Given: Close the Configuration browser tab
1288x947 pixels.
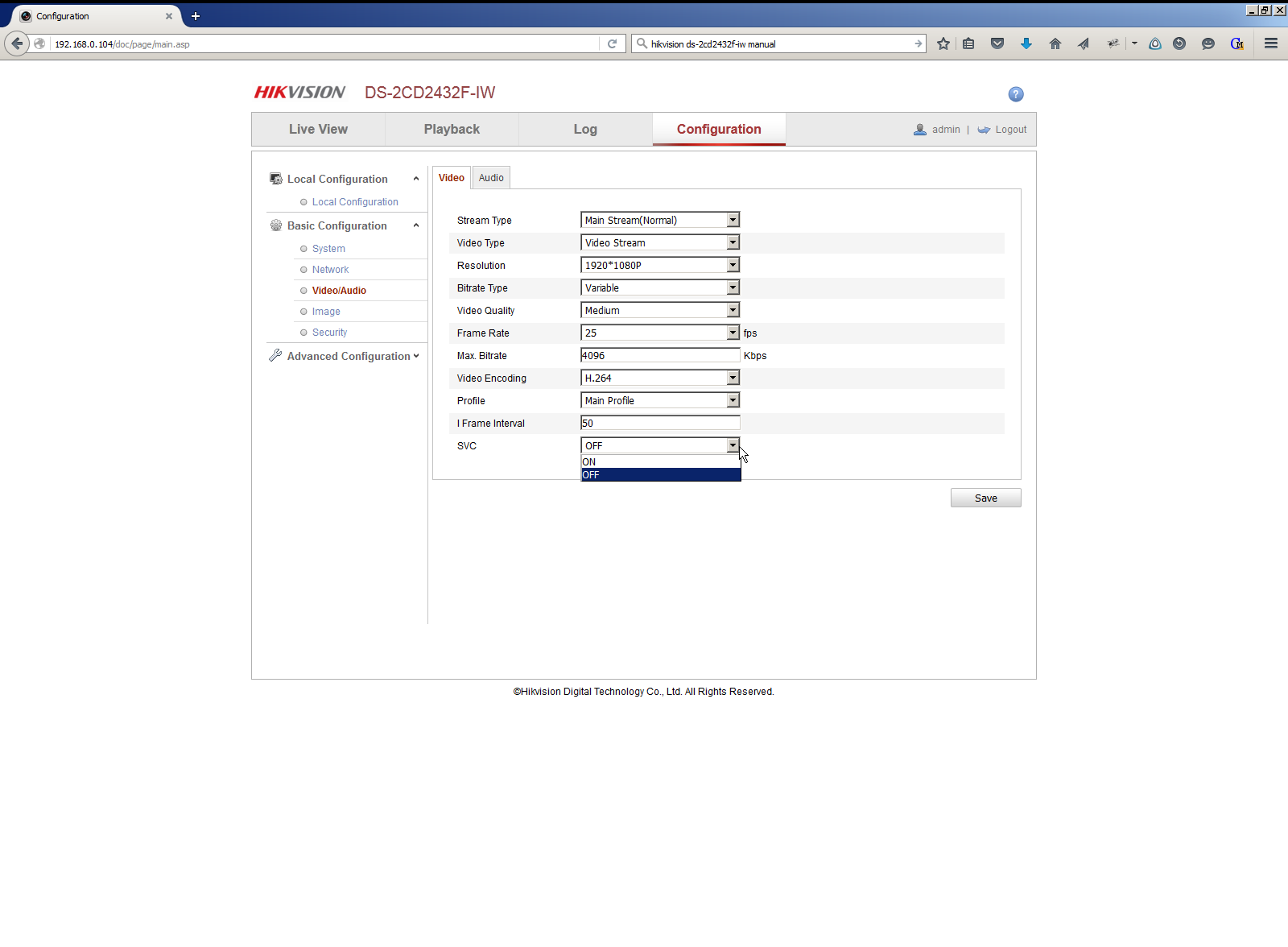Looking at the screenshot, I should pyautogui.click(x=169, y=16).
